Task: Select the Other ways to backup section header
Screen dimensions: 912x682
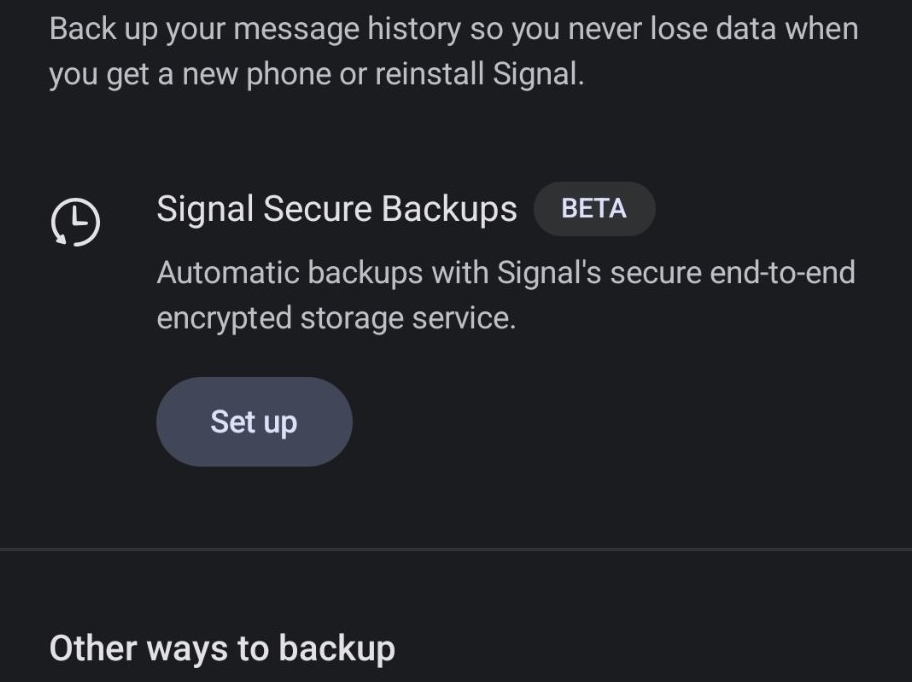Action: point(222,648)
